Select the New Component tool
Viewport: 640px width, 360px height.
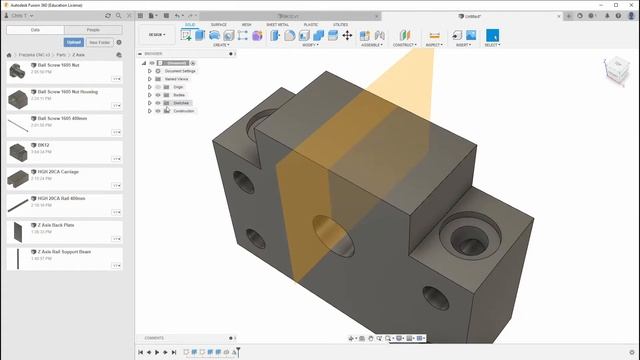coord(364,36)
